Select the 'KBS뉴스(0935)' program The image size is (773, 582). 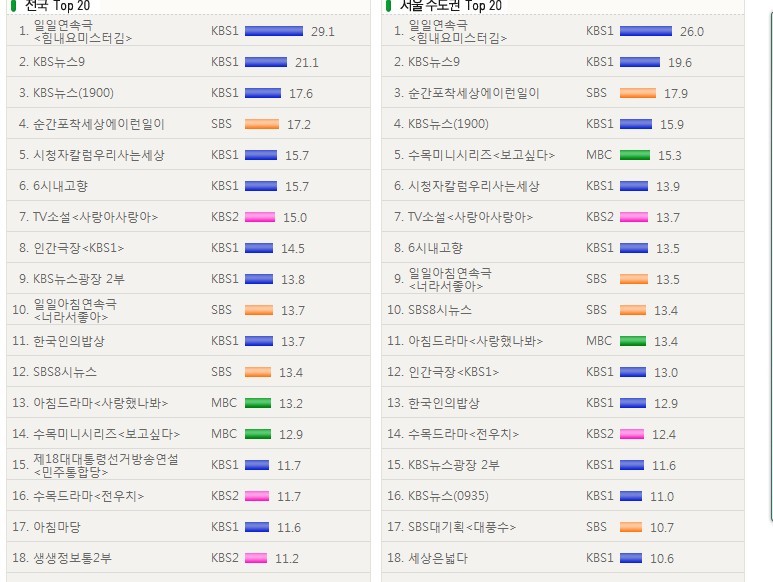[x=448, y=496]
